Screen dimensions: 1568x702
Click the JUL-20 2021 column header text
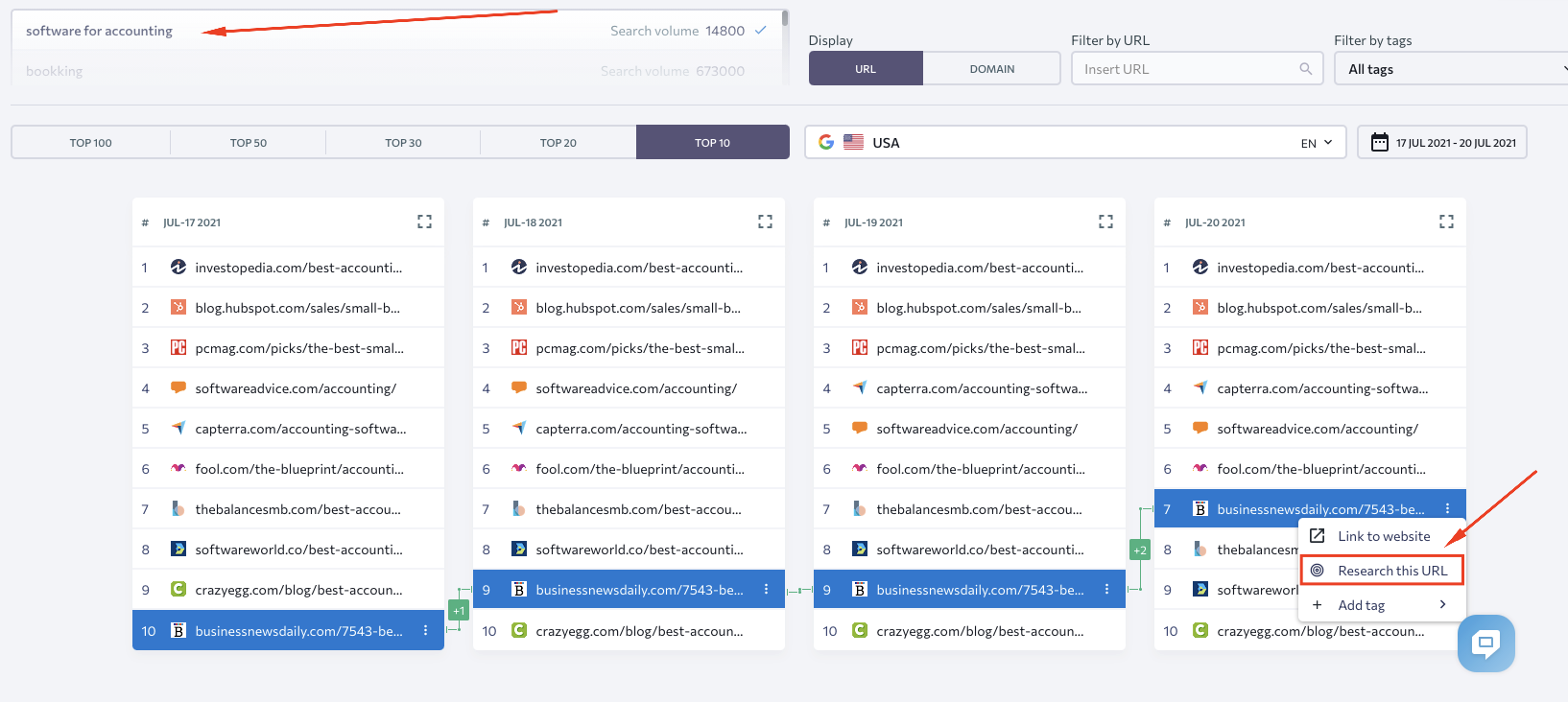pos(1215,222)
